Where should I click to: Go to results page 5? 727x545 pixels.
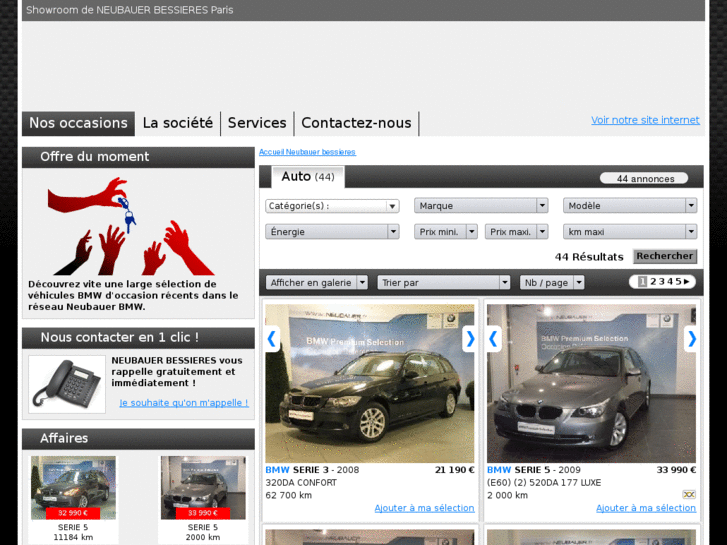pyautogui.click(x=678, y=282)
